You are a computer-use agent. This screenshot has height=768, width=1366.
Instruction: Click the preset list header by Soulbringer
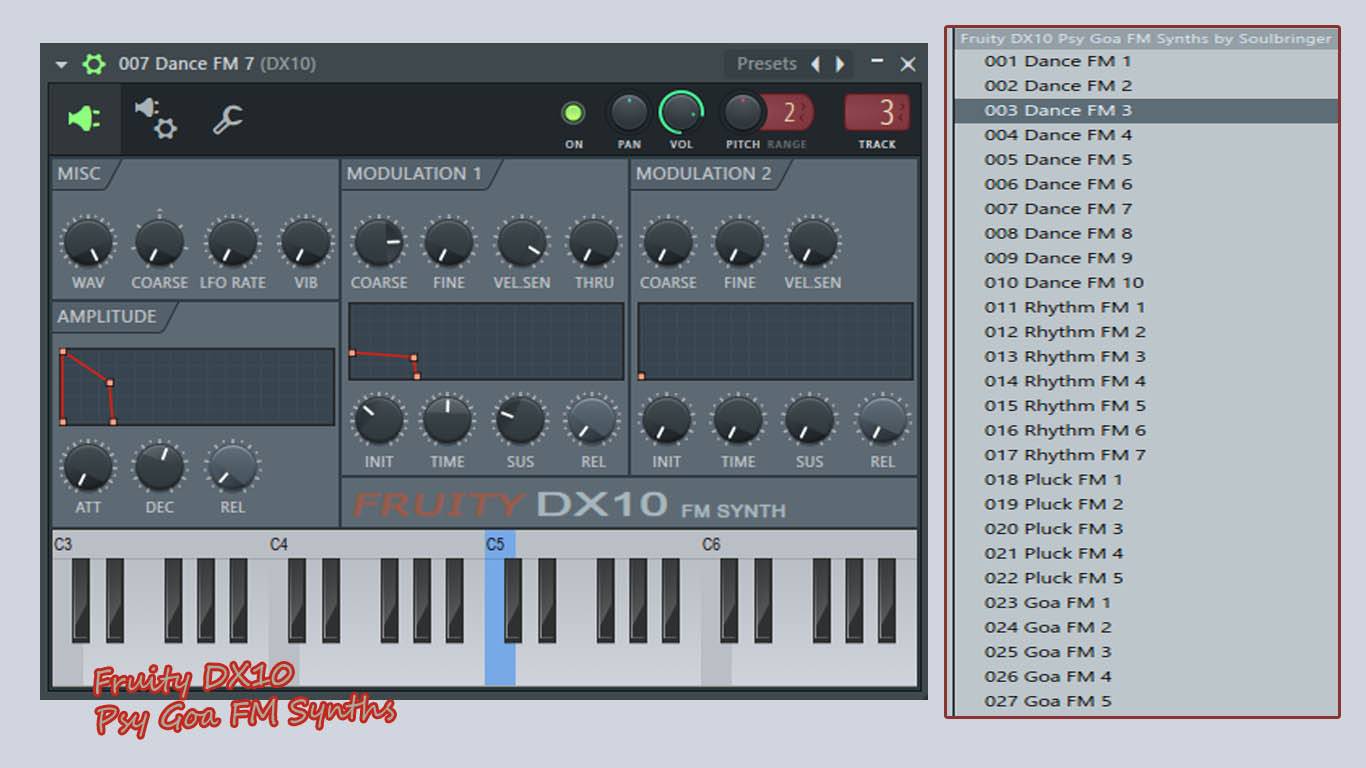(1146, 39)
